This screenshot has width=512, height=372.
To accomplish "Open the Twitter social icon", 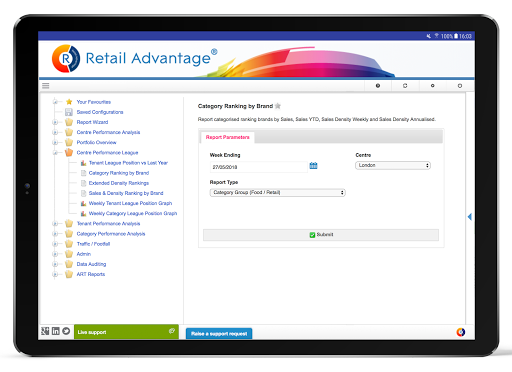I will [66, 331].
